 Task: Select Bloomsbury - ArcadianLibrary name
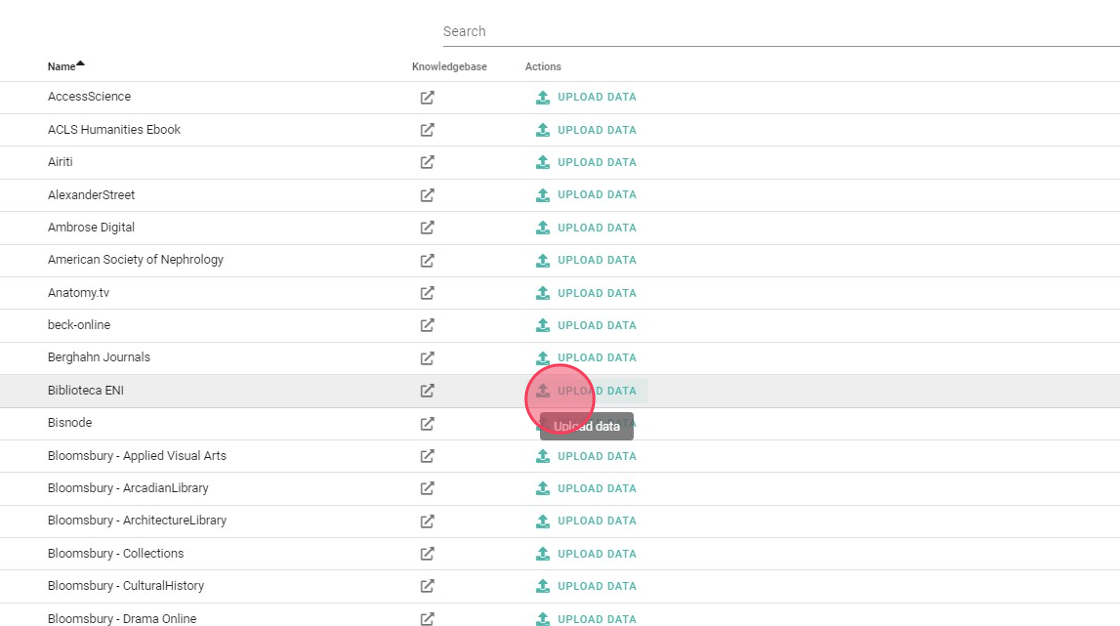[129, 487]
